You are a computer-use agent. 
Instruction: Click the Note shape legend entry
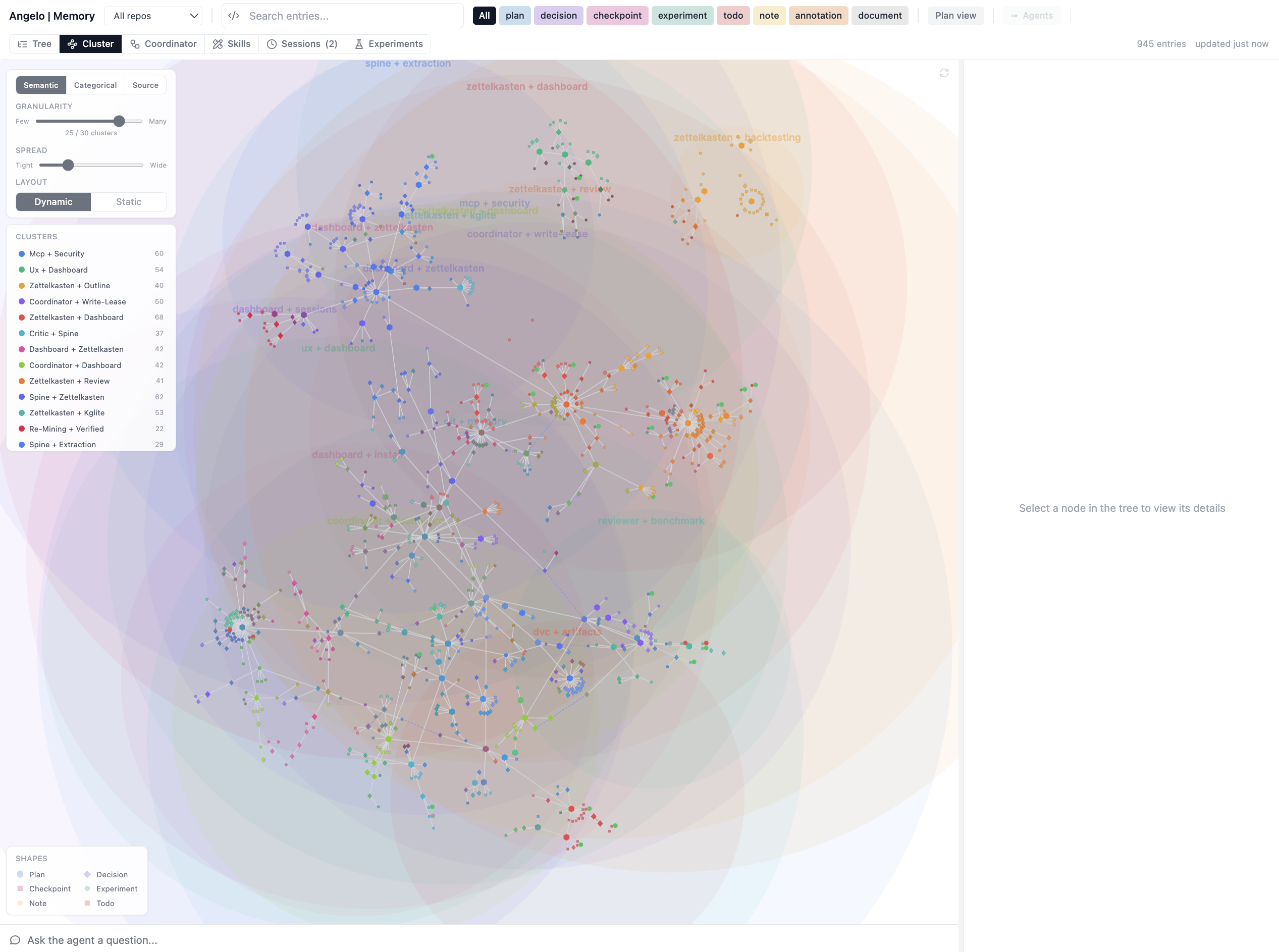32,903
